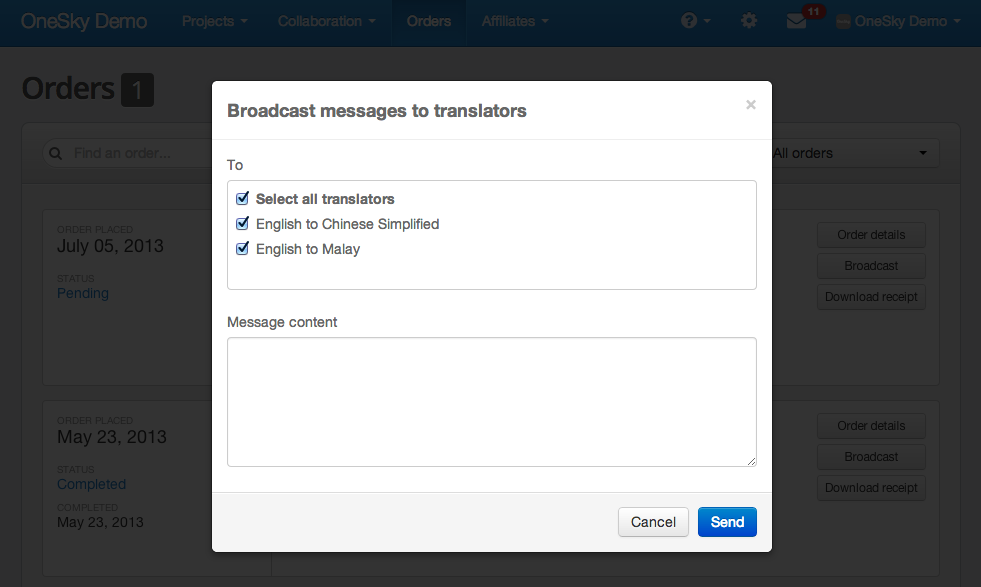The width and height of the screenshot is (981, 587).
Task: Uncheck English to Malay checkbox
Action: point(242,248)
